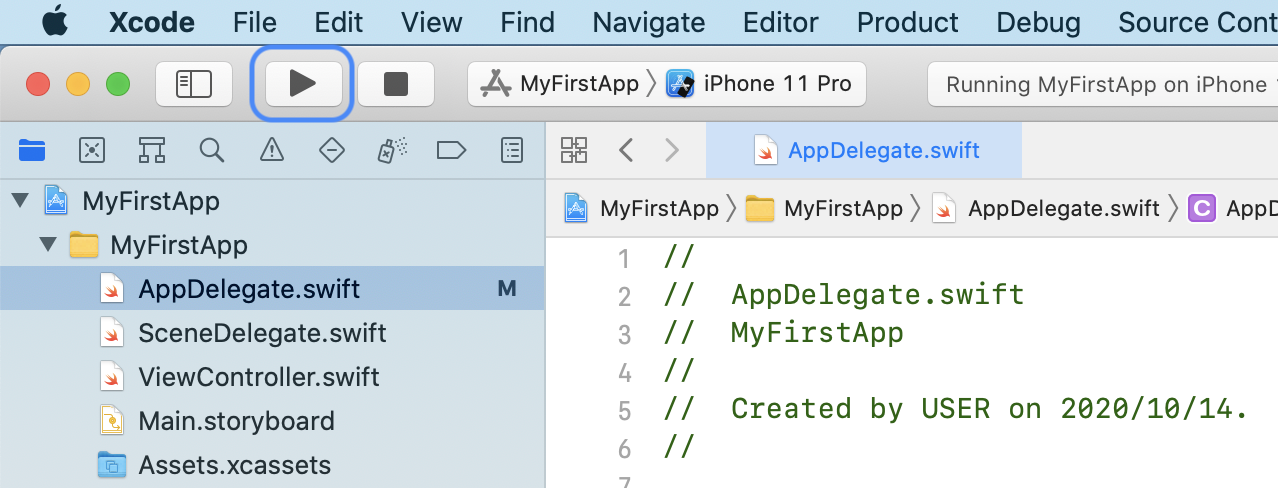Open the File menu

click(255, 22)
